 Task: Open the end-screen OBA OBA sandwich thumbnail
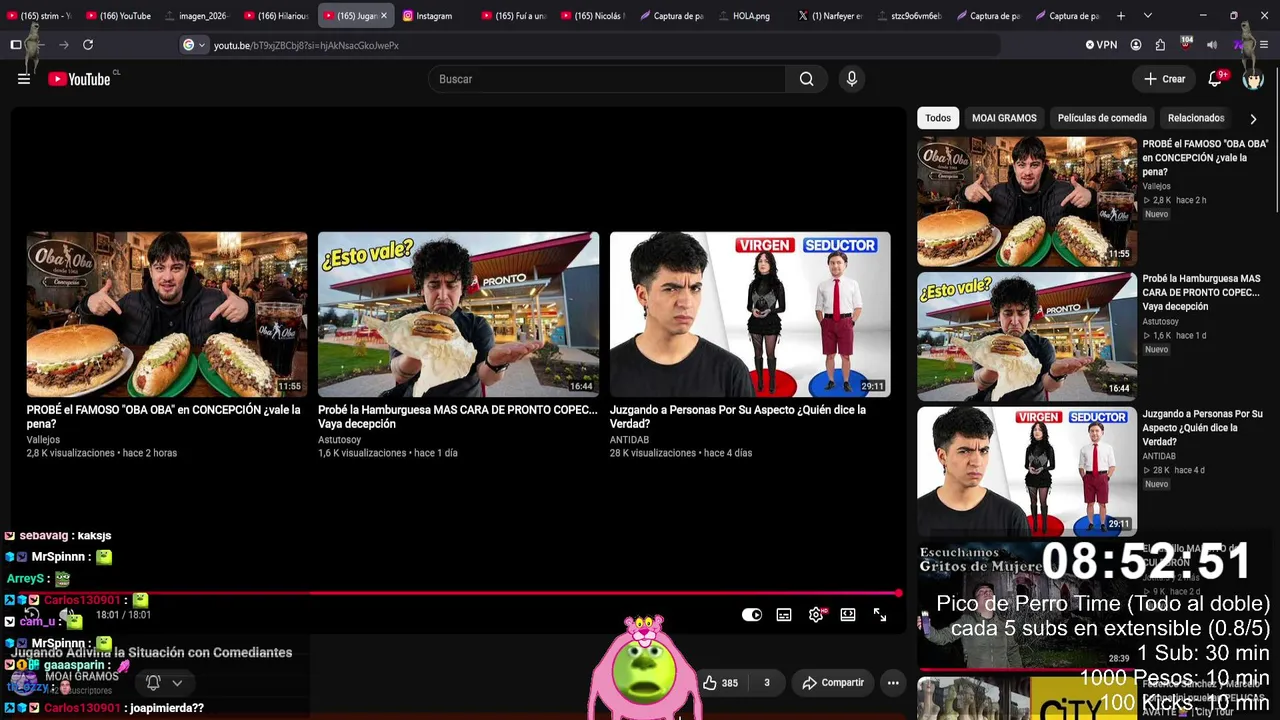point(167,315)
